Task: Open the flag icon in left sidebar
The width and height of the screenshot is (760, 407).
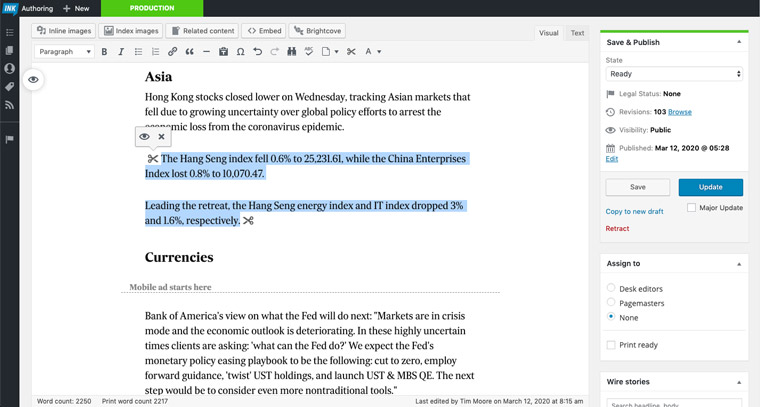Action: 9,140
